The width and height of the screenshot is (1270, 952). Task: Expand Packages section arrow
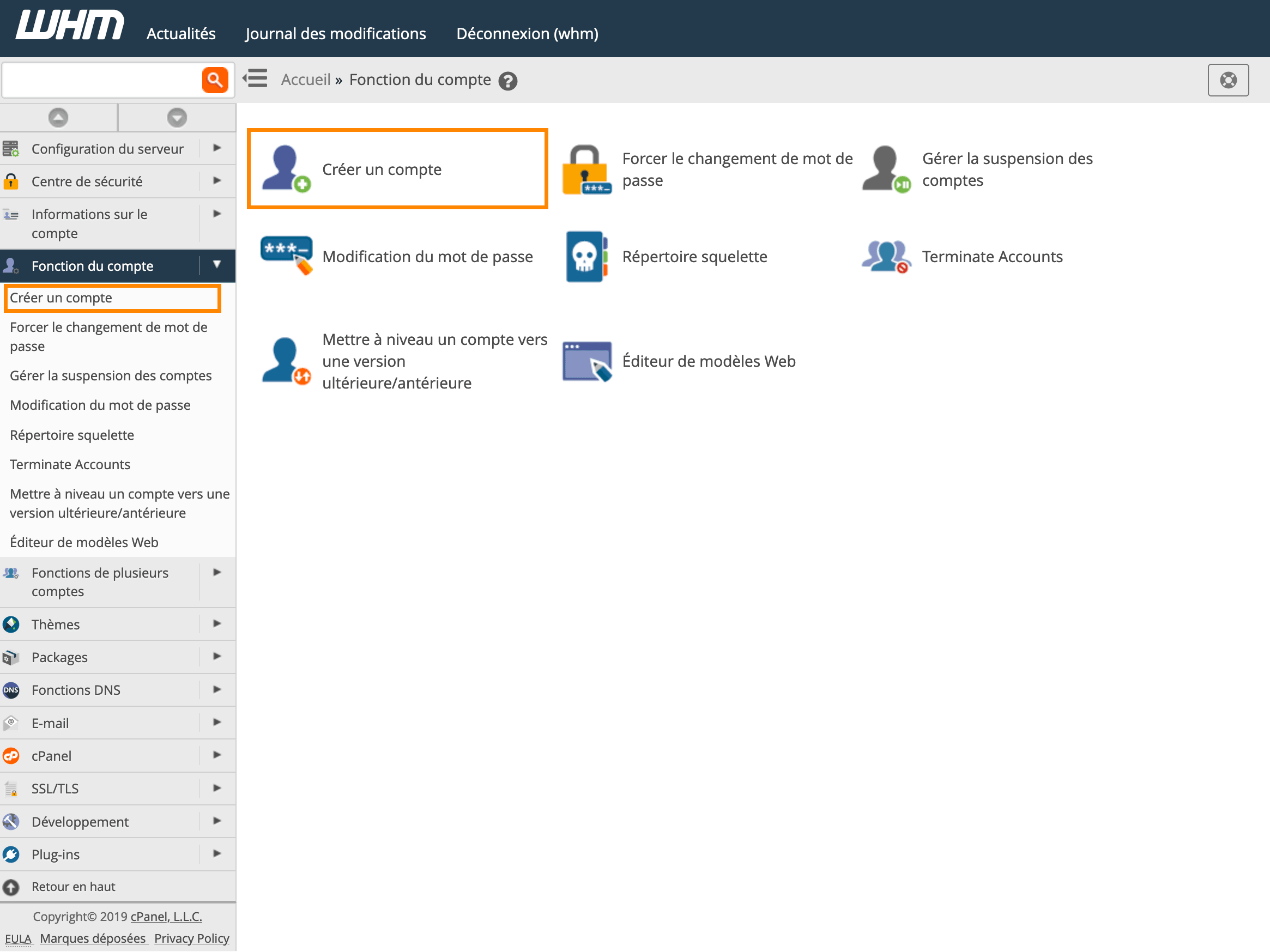pyautogui.click(x=217, y=656)
